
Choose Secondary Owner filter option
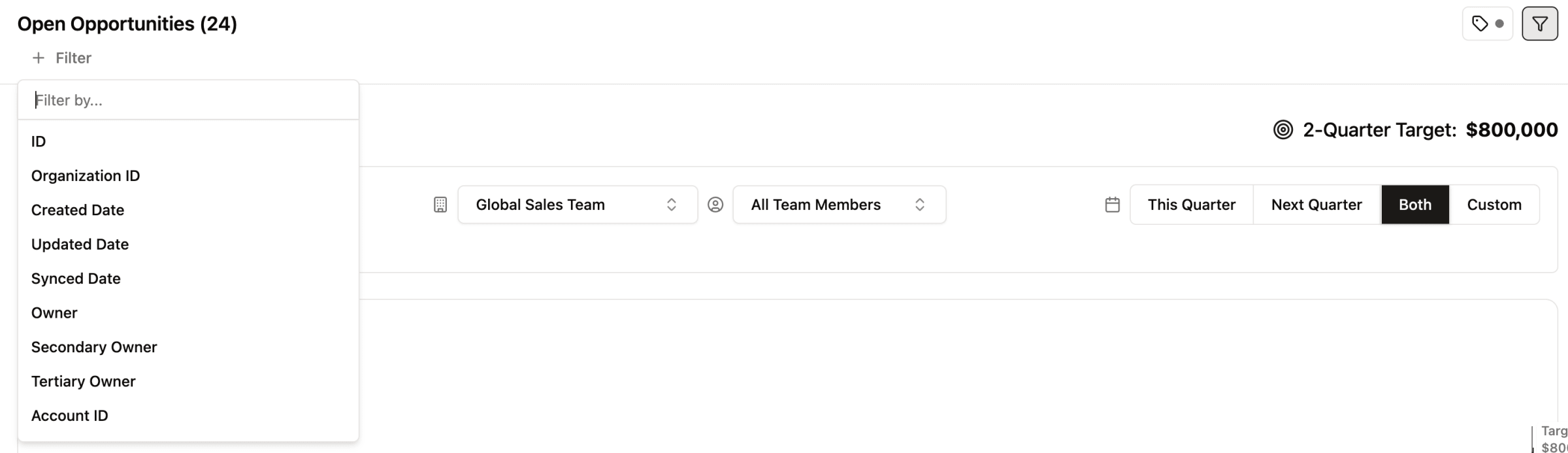[x=94, y=347]
